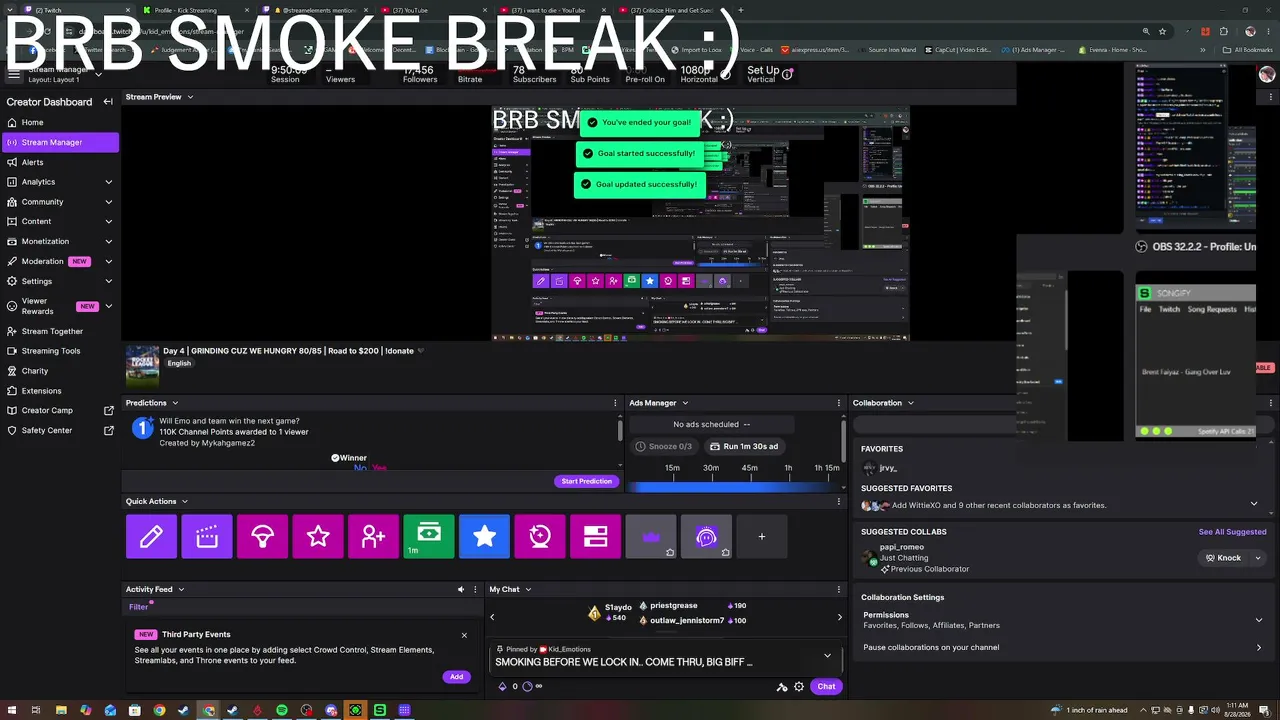Go to Home in the sidebar

coord(60,122)
